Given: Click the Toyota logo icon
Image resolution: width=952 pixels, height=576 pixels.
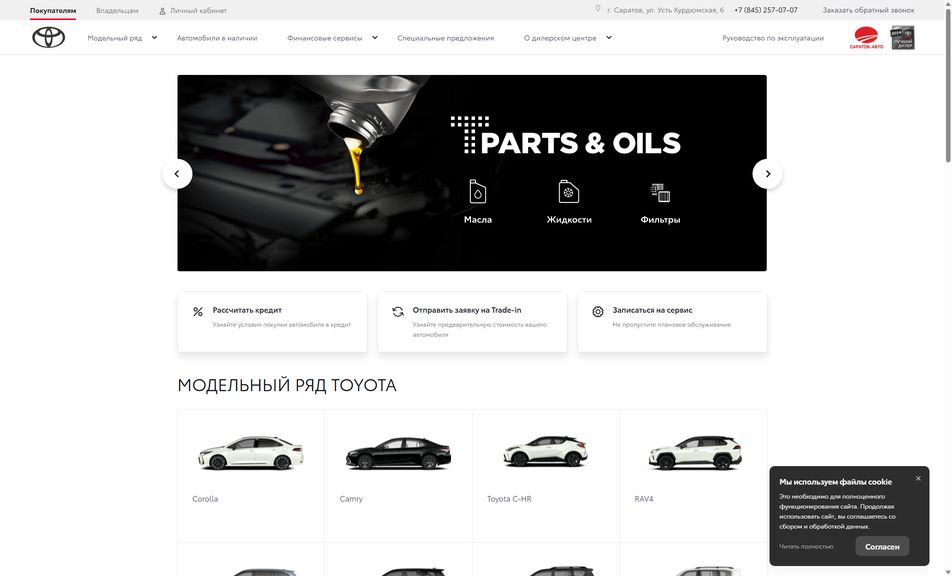Looking at the screenshot, I should click(49, 38).
